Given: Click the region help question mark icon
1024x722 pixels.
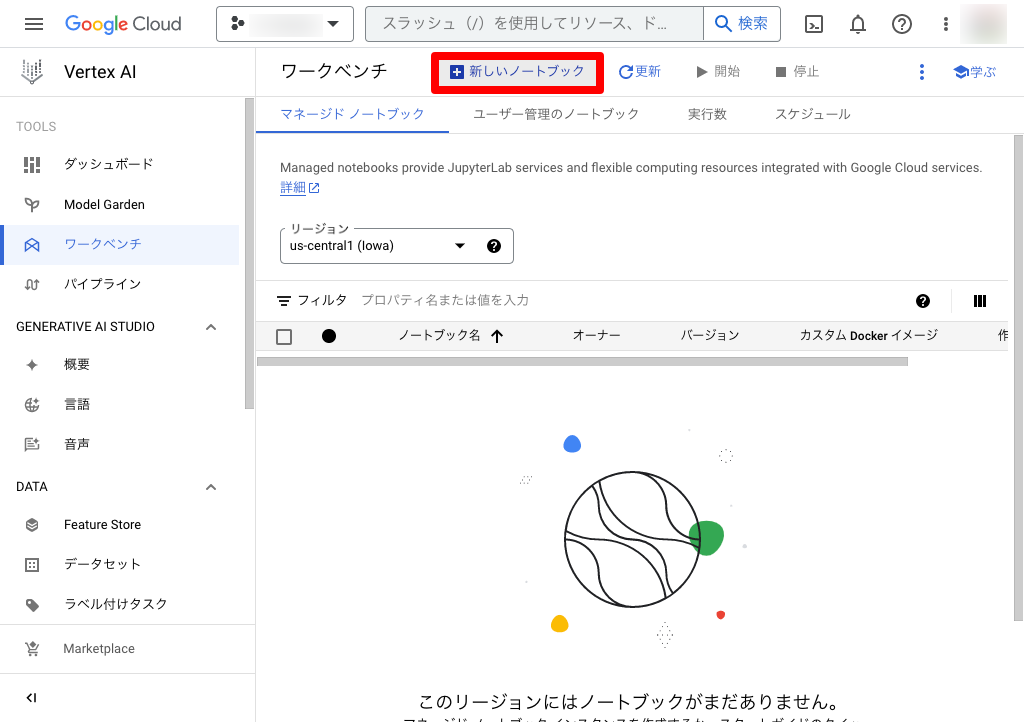Looking at the screenshot, I should tap(493, 246).
